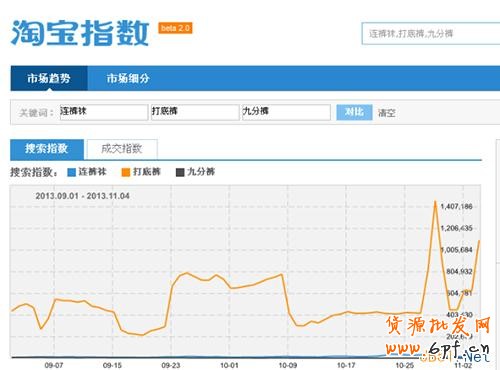Open the 市场趋势 tab
Image resolution: width=500 pixels, height=370 pixels.
click(49, 78)
